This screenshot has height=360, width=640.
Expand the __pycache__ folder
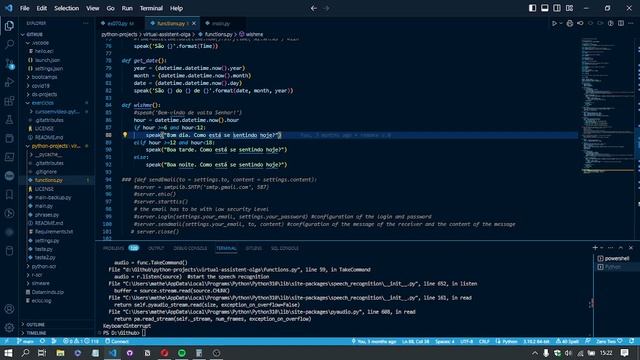48,154
